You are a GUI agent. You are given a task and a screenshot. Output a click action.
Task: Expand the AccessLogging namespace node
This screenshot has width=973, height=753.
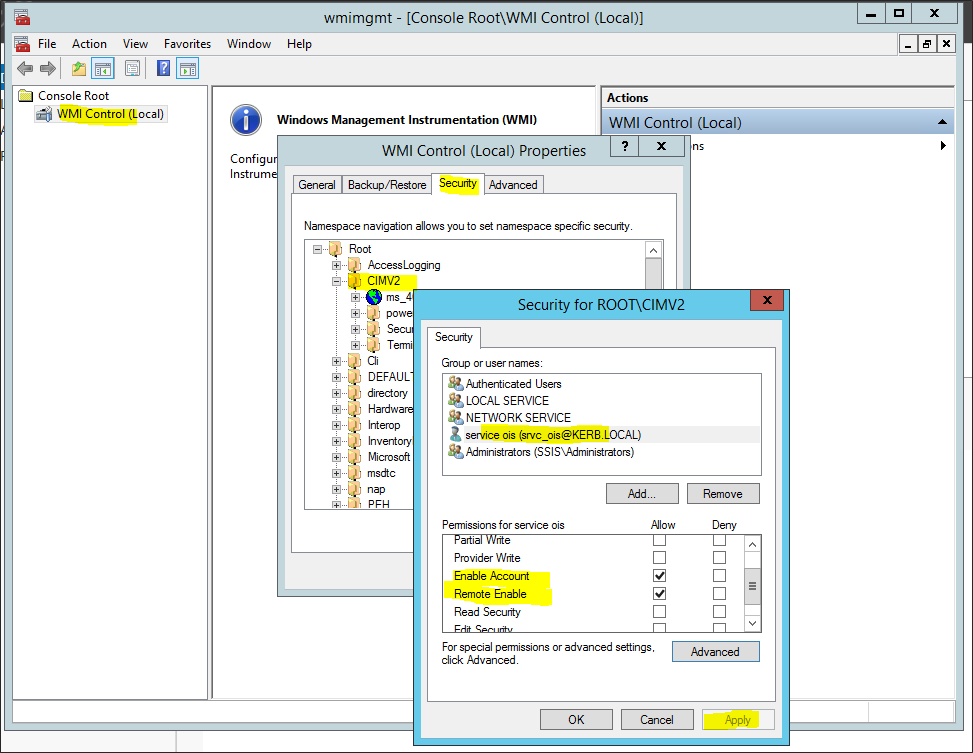click(336, 265)
